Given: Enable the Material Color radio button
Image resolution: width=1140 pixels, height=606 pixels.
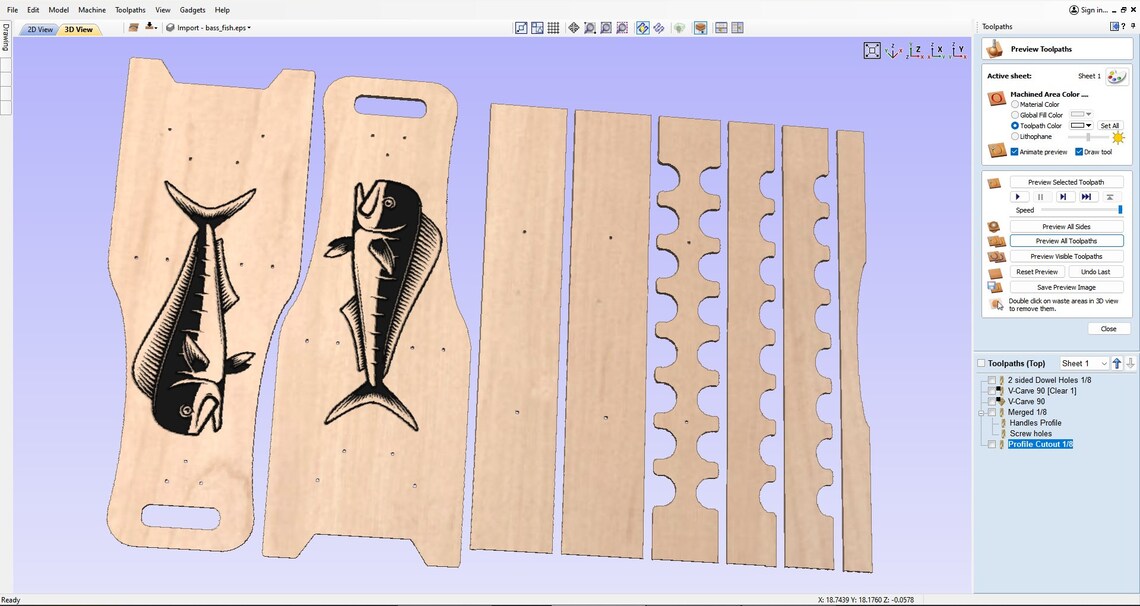Looking at the screenshot, I should pos(1015,104).
